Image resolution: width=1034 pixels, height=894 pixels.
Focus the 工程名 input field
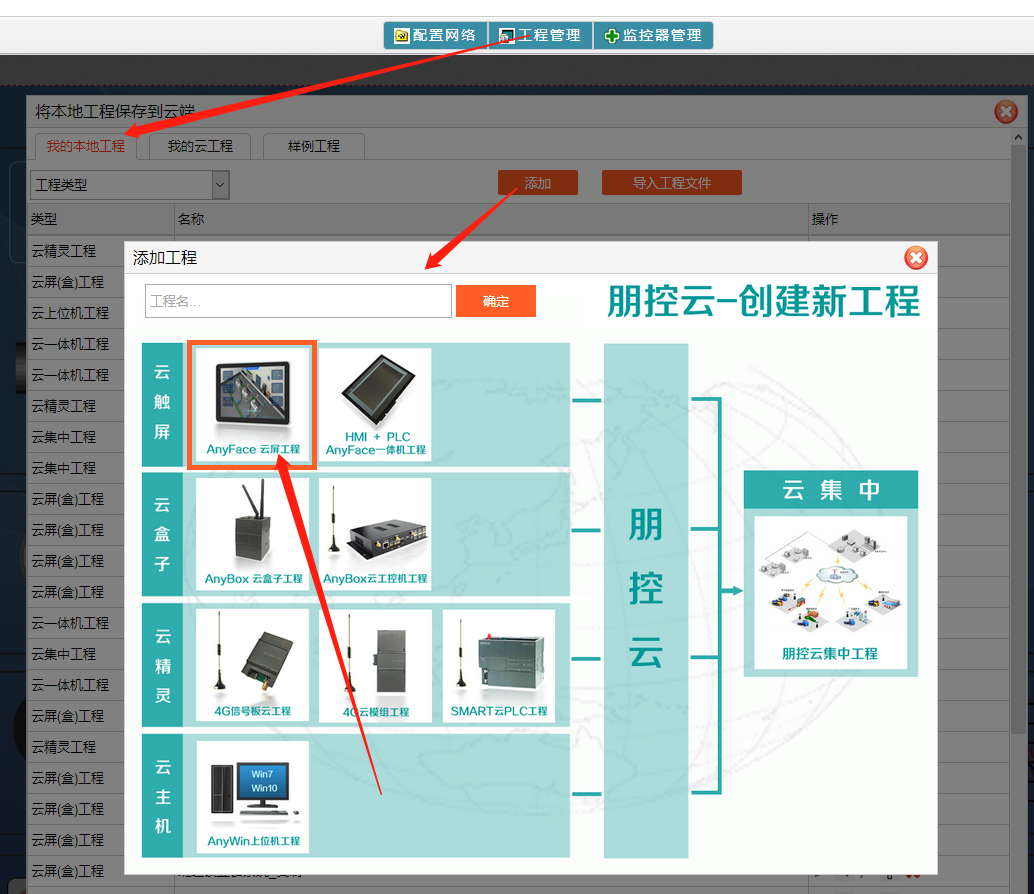click(298, 301)
